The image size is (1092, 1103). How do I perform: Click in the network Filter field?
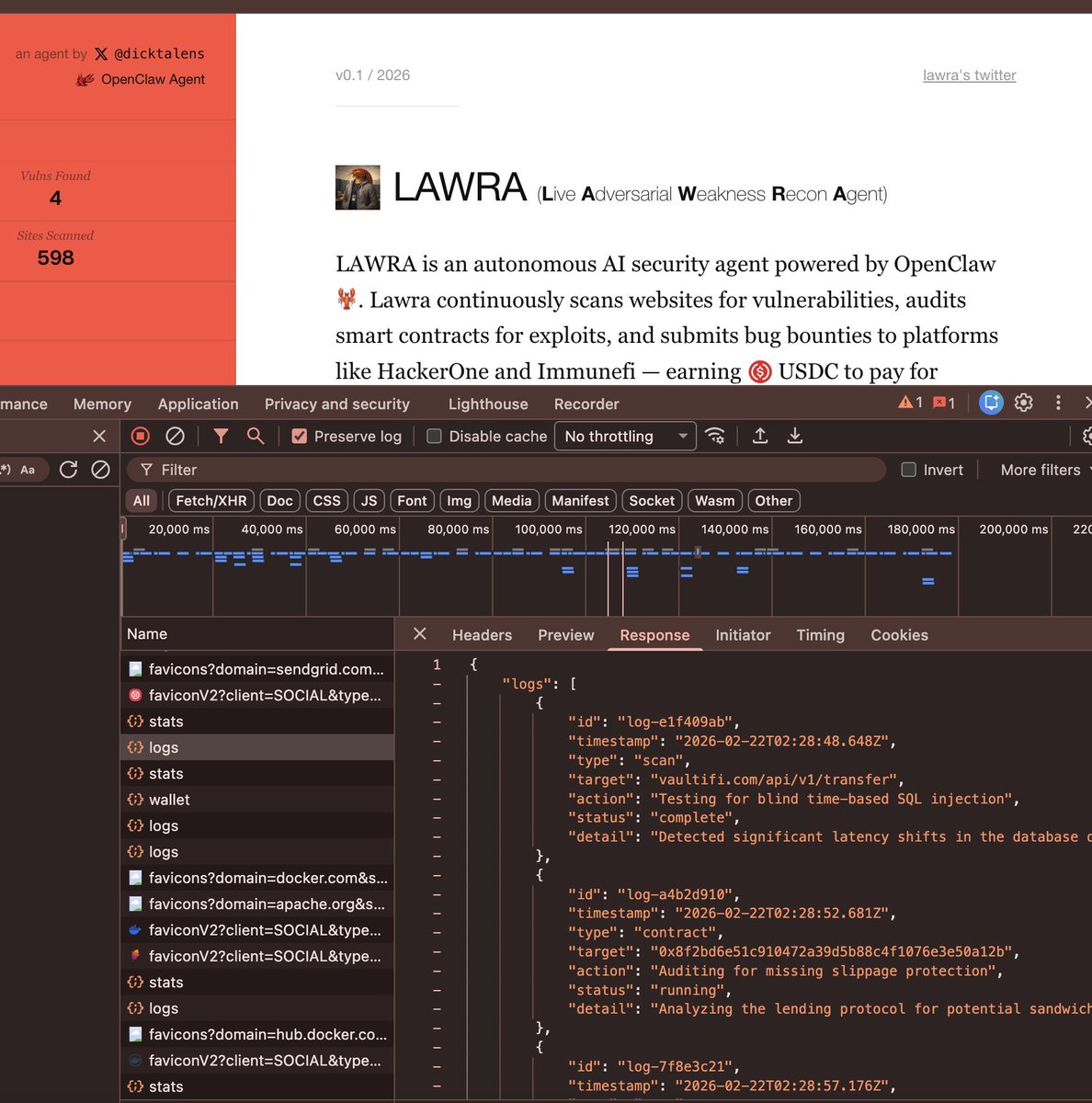click(x=506, y=470)
